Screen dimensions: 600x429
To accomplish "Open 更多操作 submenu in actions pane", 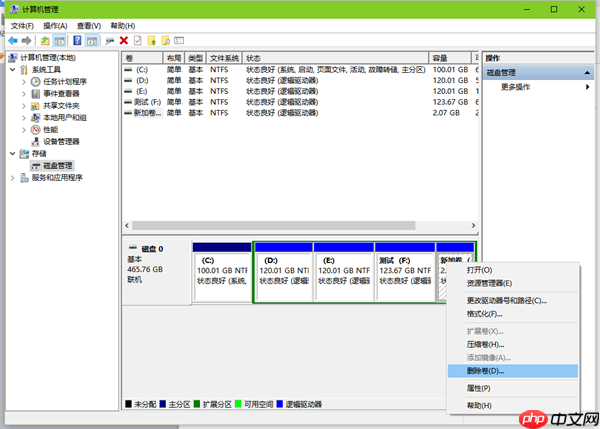I will 538,87.
